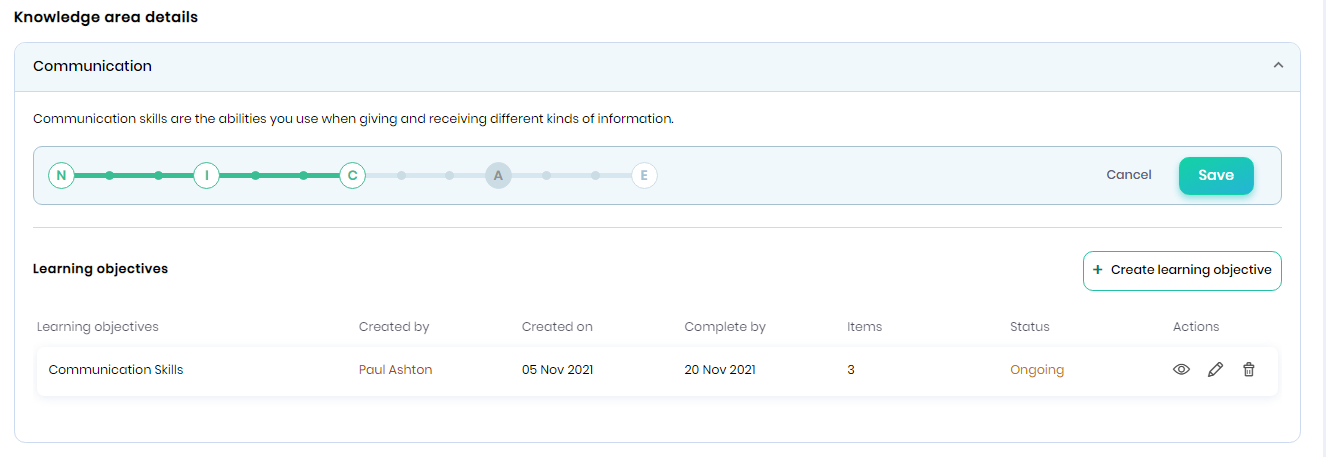The image size is (1326, 457).
Task: Click the small dot just before E
Action: click(x=595, y=176)
